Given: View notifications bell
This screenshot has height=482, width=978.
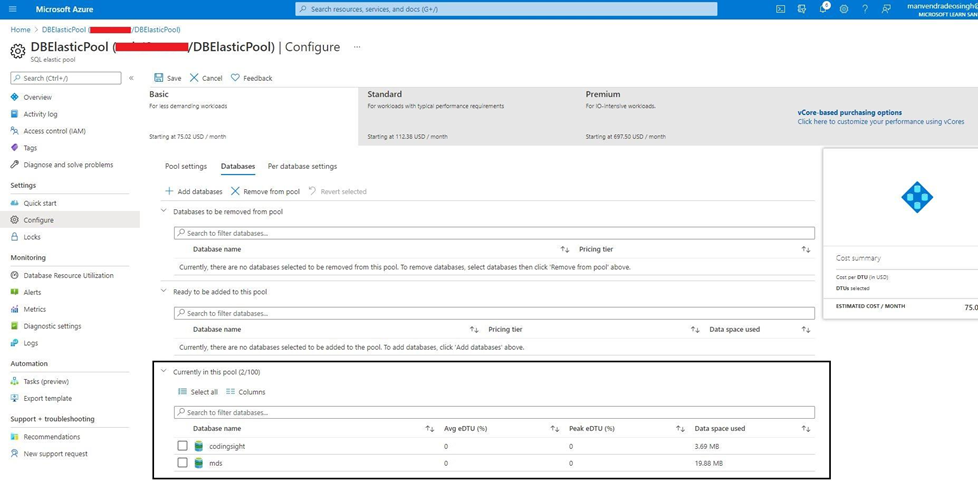Looking at the screenshot, I should 823,9.
